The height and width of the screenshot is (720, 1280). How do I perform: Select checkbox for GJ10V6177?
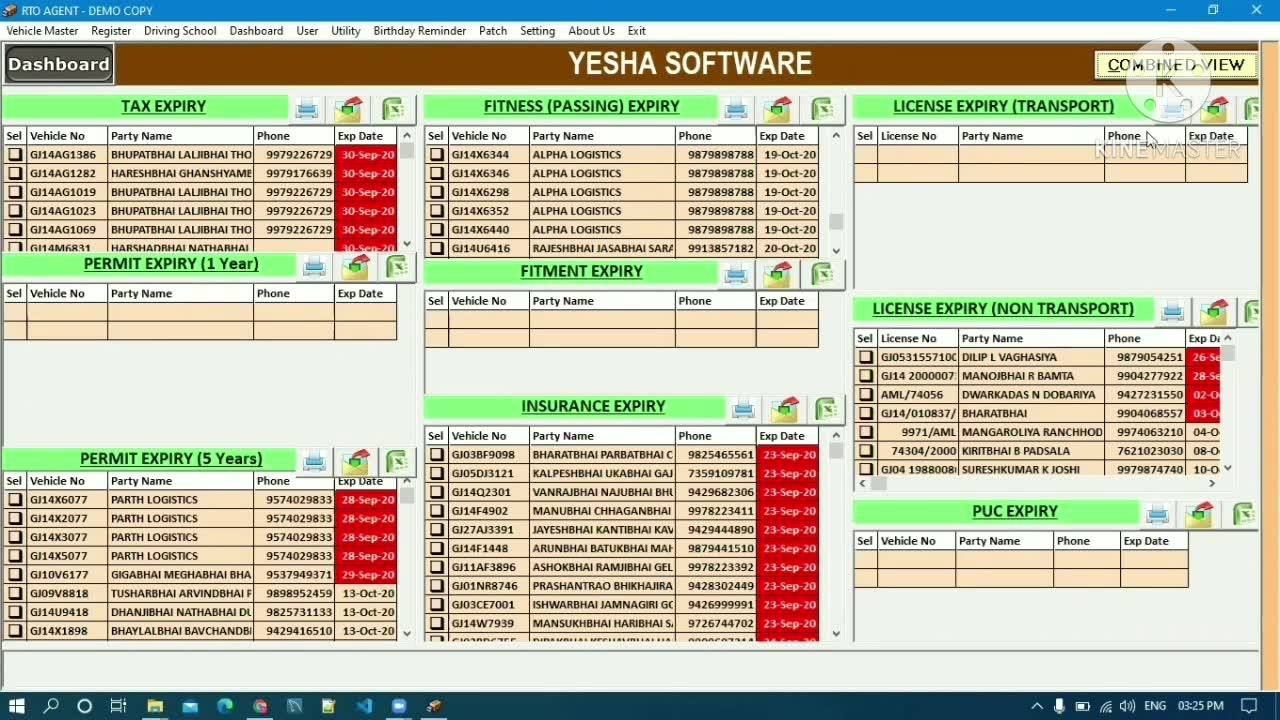point(15,575)
